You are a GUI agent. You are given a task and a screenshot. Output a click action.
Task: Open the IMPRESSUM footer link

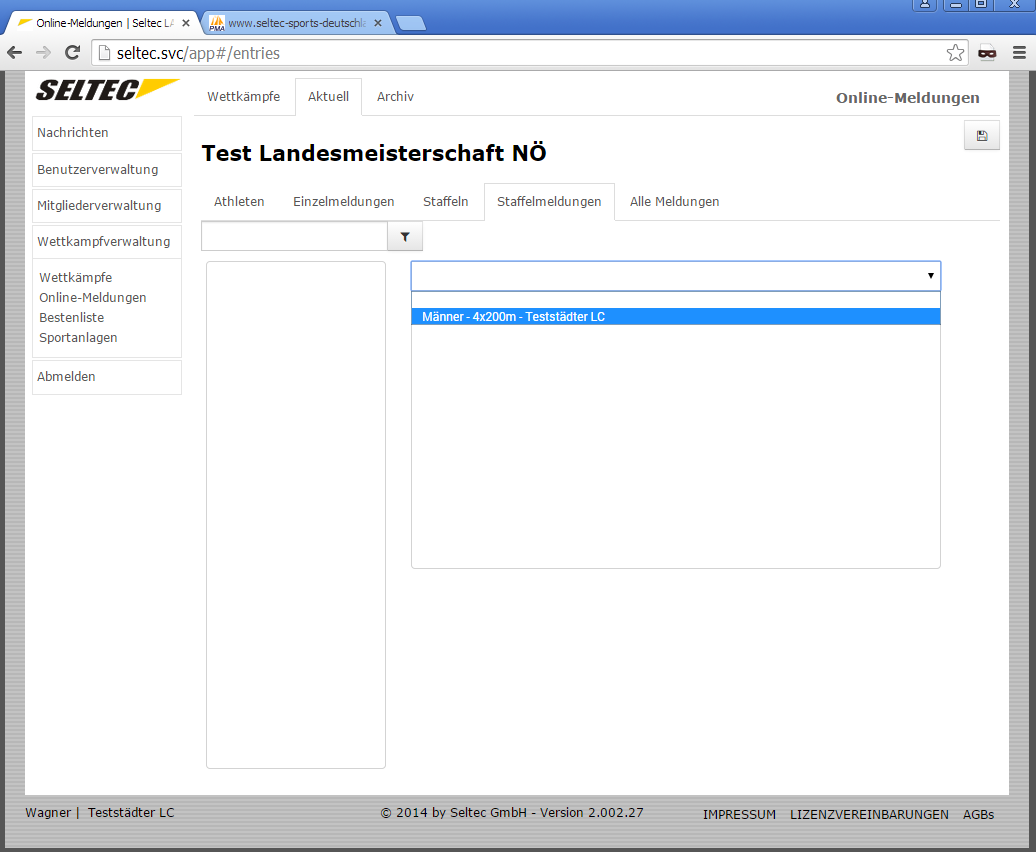click(739, 815)
